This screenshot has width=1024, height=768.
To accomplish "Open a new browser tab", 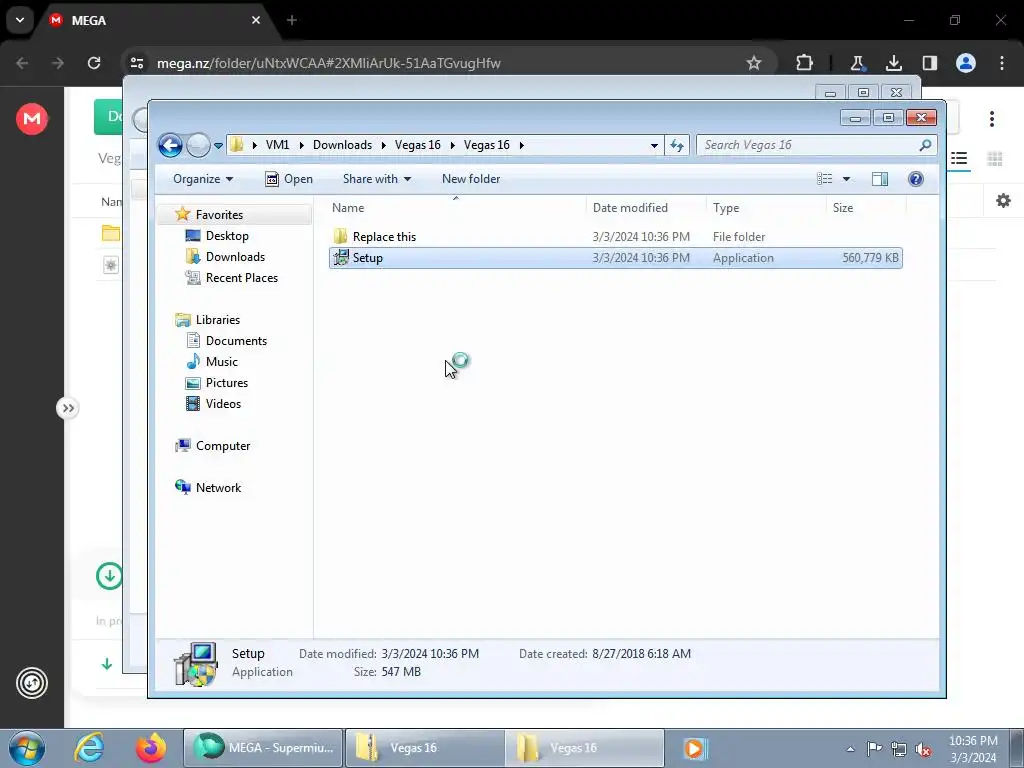I will (292, 20).
